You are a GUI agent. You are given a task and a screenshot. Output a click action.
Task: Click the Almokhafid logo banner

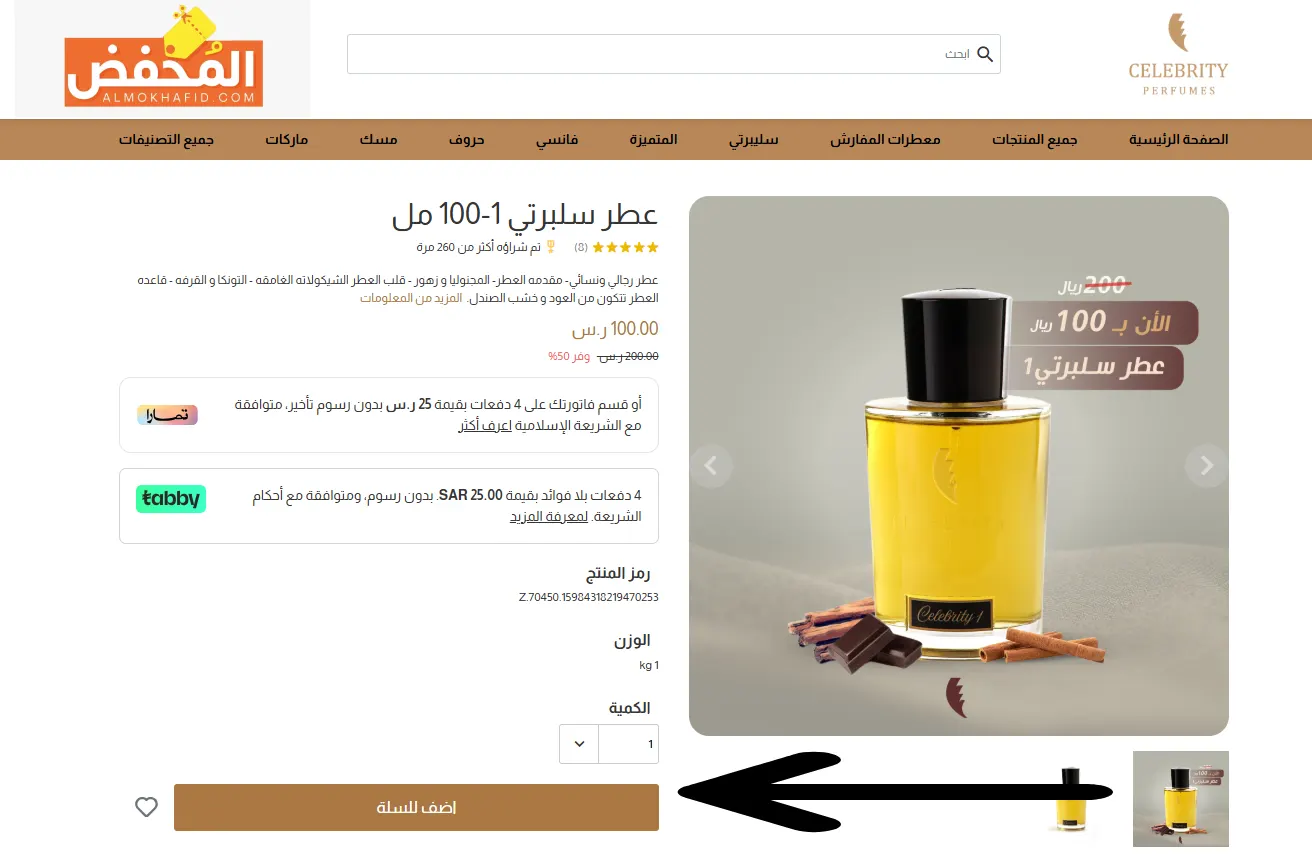click(163, 58)
